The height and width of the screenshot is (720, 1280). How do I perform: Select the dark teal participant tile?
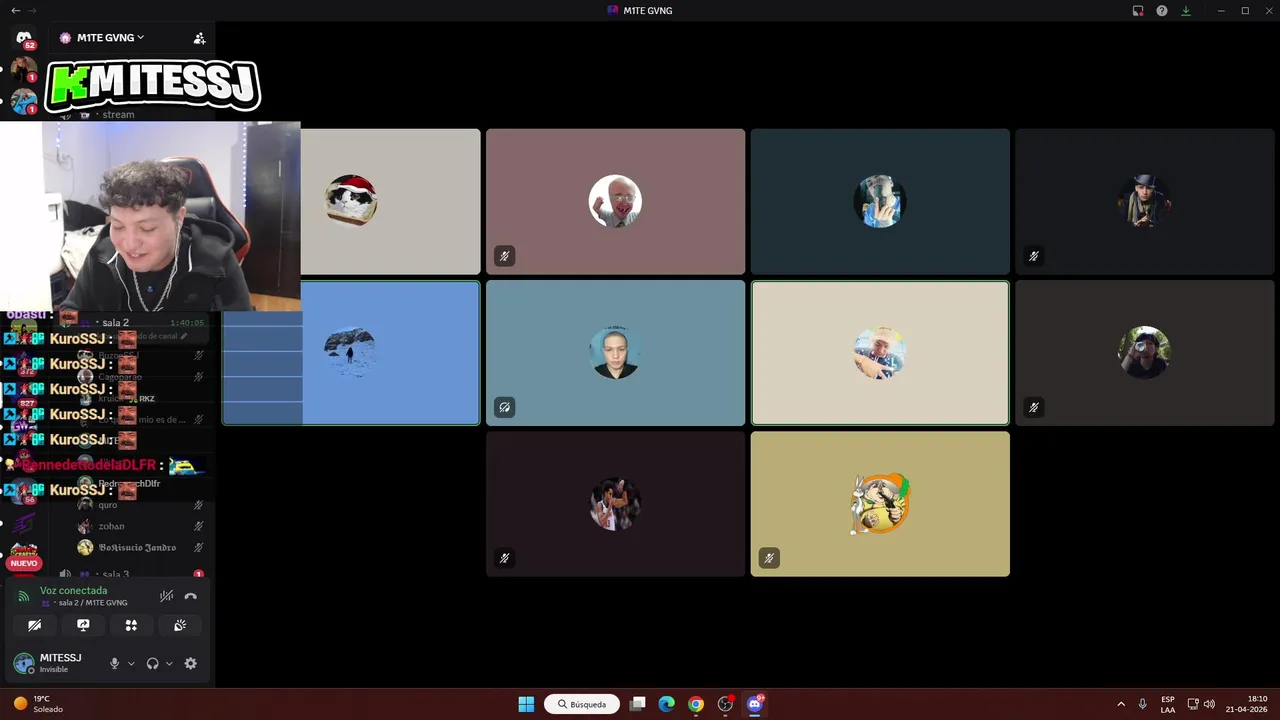click(x=880, y=201)
